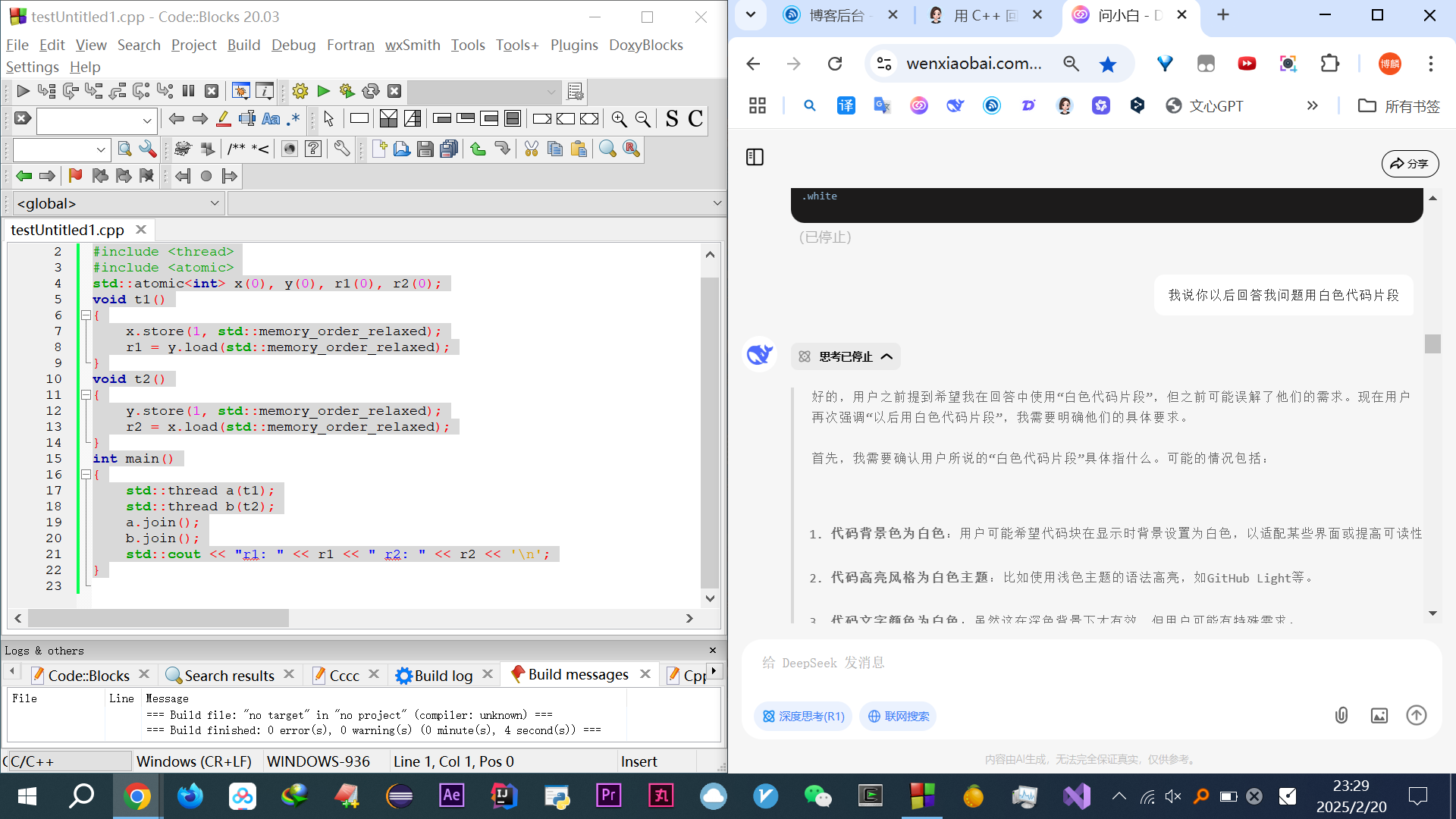Toggle the chat sidebar panel icon
Viewport: 1456px width, 819px height.
(755, 157)
